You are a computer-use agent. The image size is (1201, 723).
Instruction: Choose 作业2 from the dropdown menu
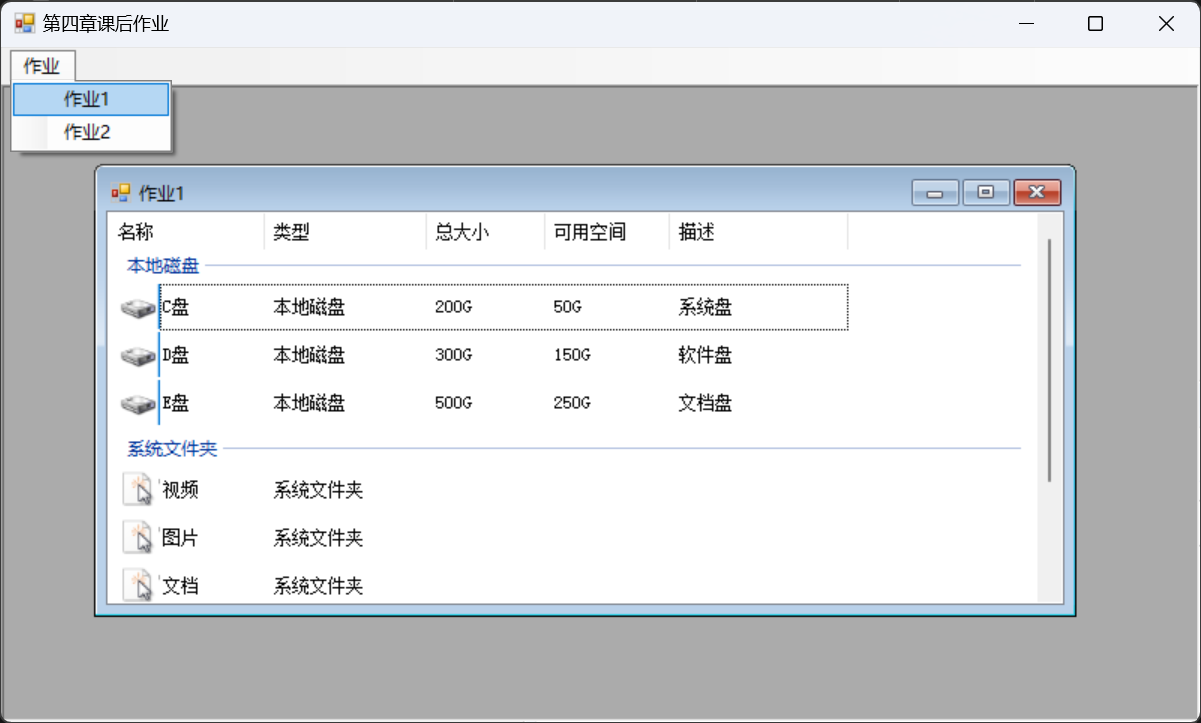click(x=90, y=132)
